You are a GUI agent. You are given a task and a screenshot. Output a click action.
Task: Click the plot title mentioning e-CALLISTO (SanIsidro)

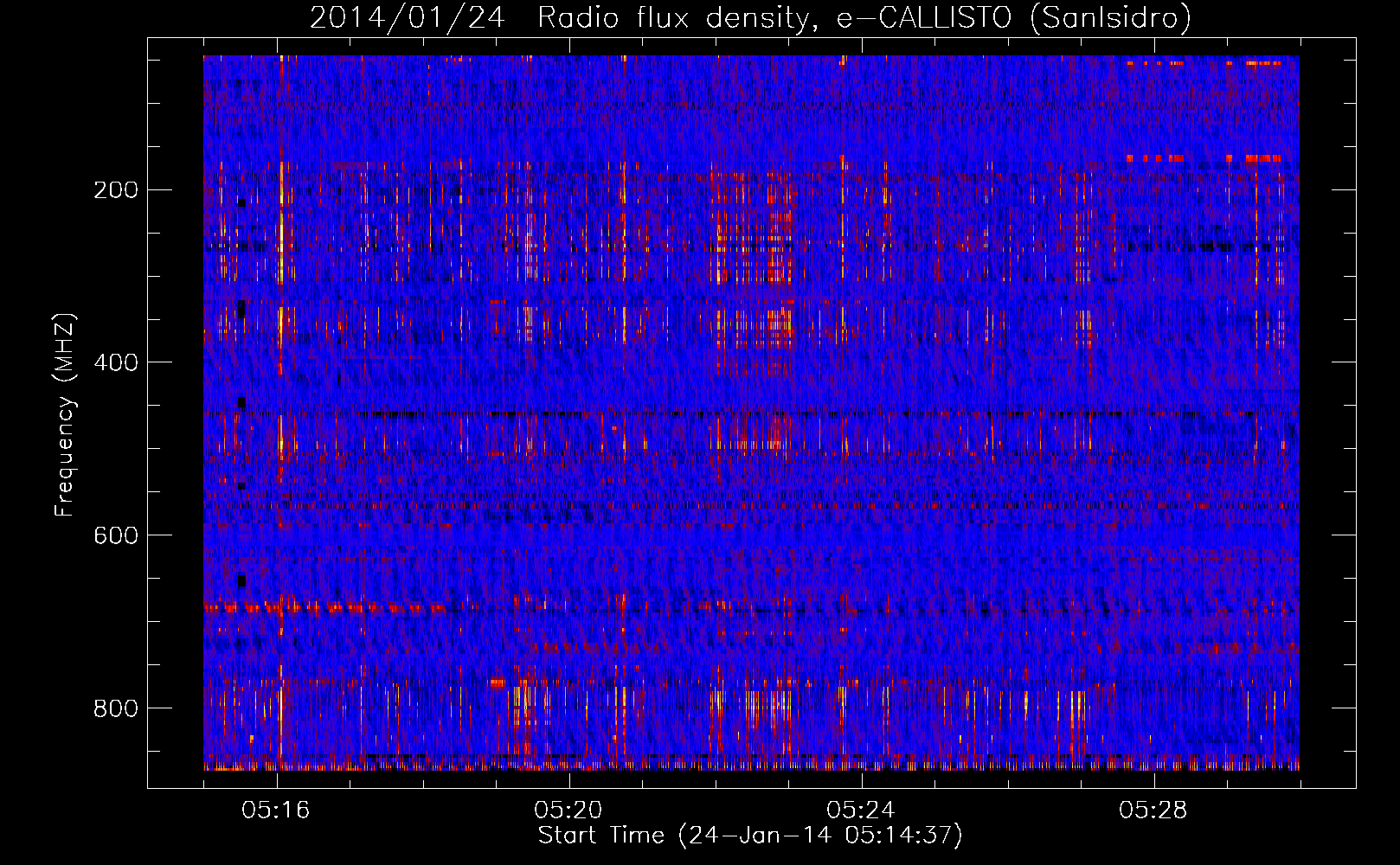pyautogui.click(x=750, y=17)
